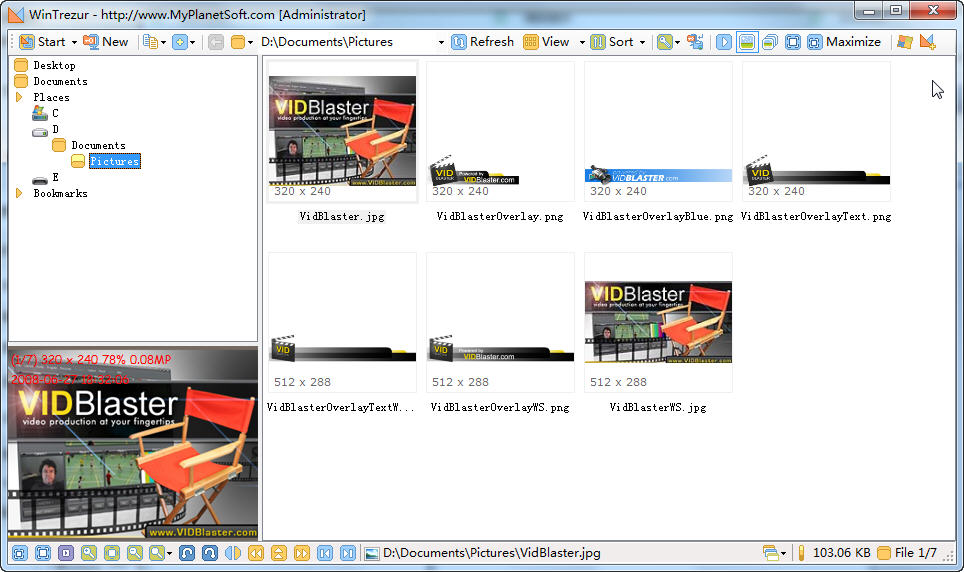Click full screen frame icon left of Maximize
The width and height of the screenshot is (964, 572).
click(x=792, y=42)
